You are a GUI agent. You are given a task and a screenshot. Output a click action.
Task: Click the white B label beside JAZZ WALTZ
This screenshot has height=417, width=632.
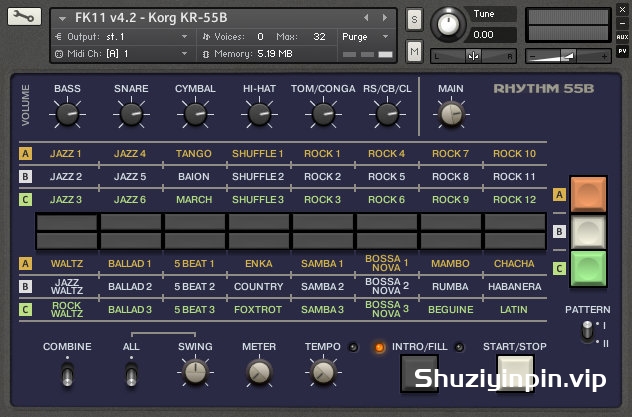(25, 286)
